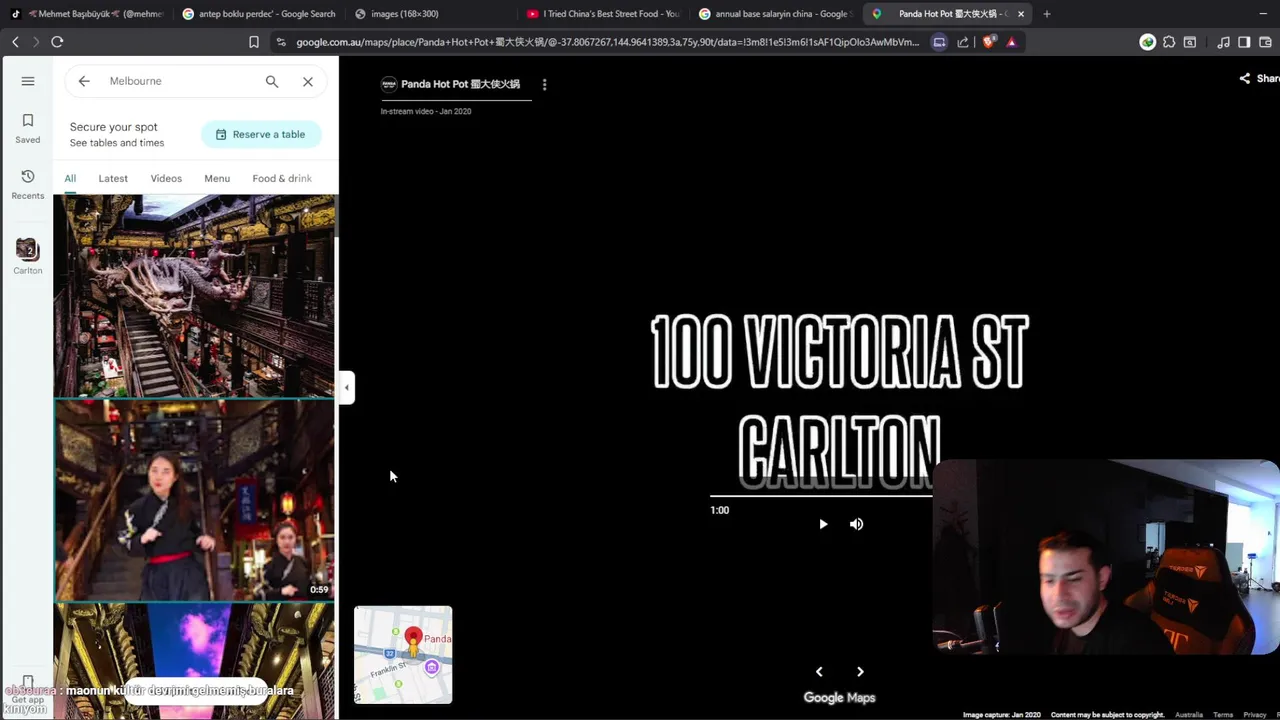Toggle the browser sidebar panel icon
This screenshot has height=720, width=1280.
[x=1244, y=42]
